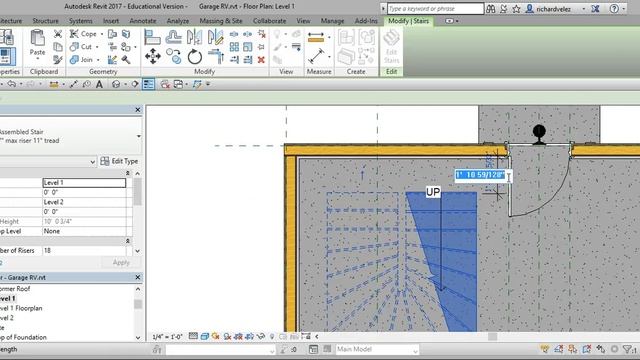The width and height of the screenshot is (640, 360).
Task: Click the Close Hidden Windows icon
Action: (165, 84)
